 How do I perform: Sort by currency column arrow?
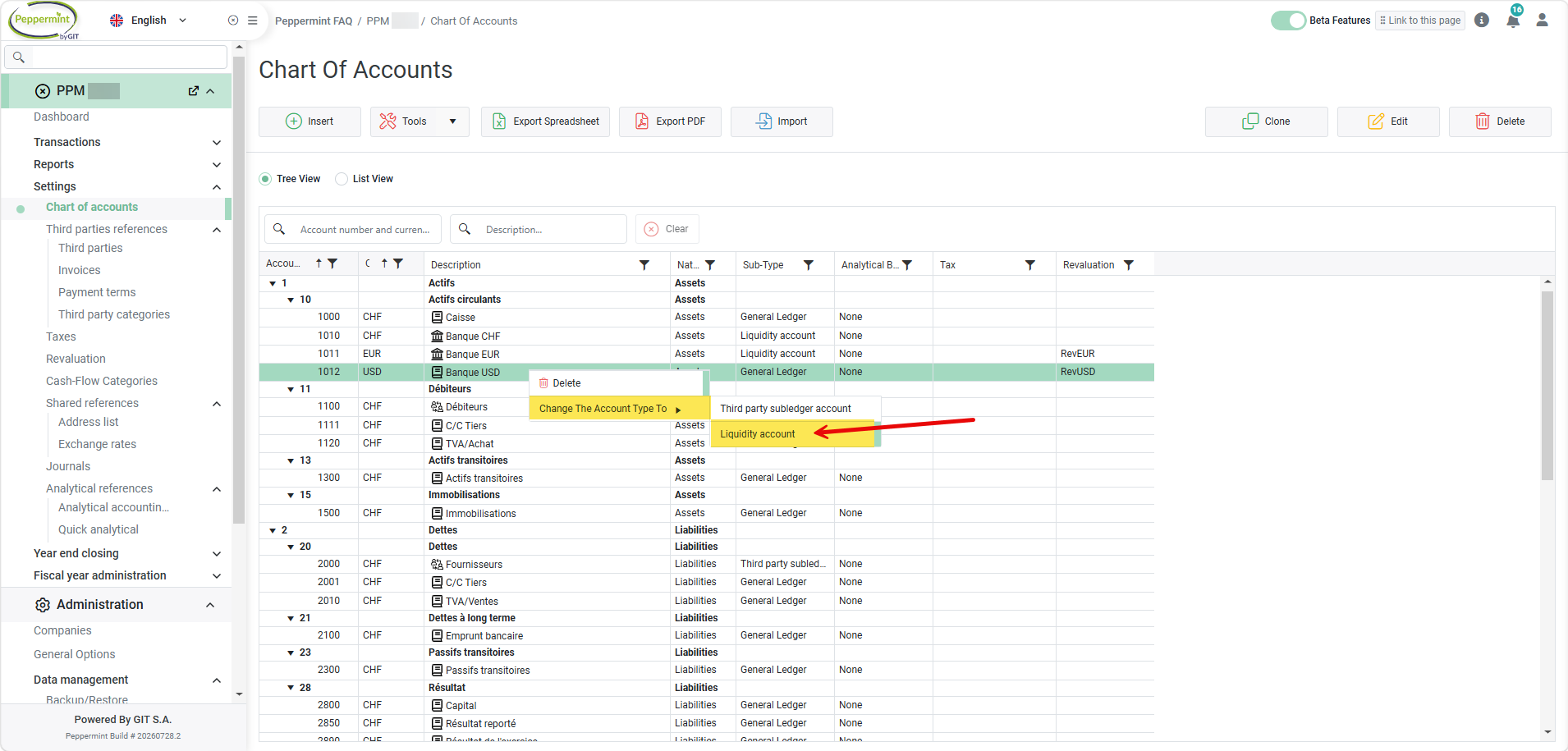coord(384,263)
